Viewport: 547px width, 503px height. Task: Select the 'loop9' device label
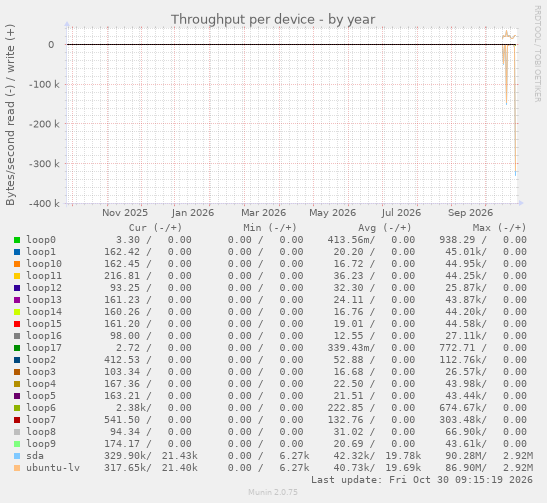click(41, 444)
